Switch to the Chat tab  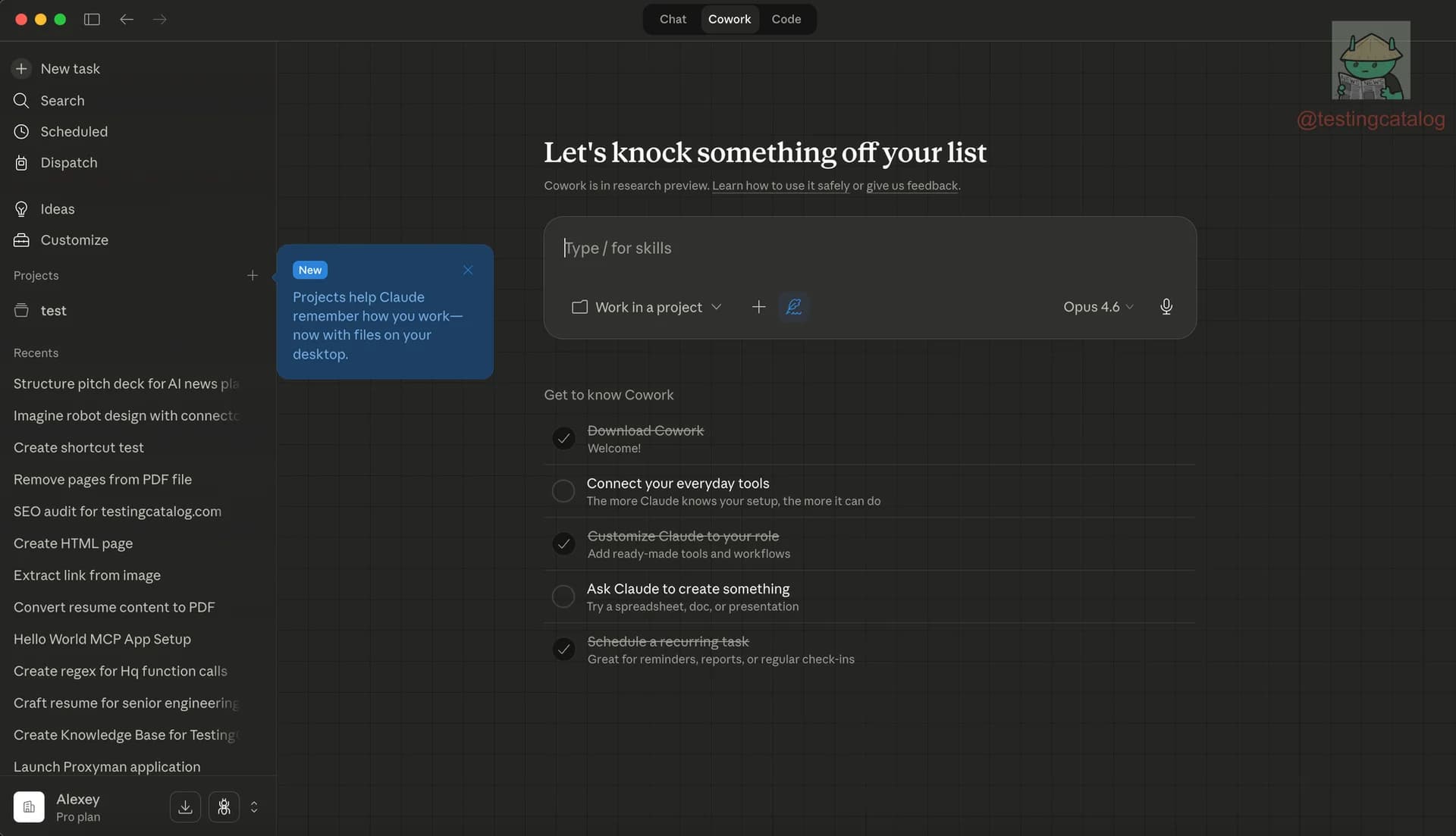[x=672, y=19]
